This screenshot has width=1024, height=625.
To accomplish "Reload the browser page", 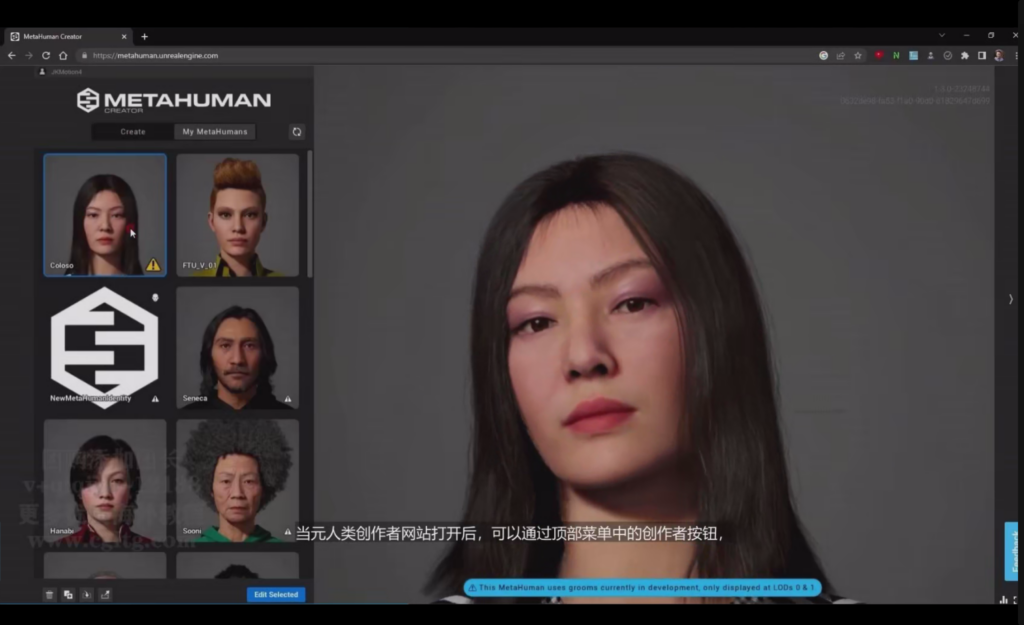I will pyautogui.click(x=46, y=56).
